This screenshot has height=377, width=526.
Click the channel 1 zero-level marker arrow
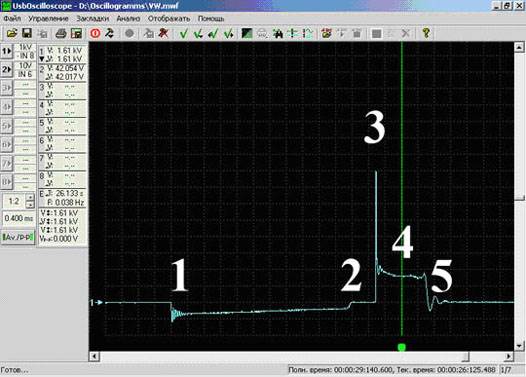[x=96, y=303]
